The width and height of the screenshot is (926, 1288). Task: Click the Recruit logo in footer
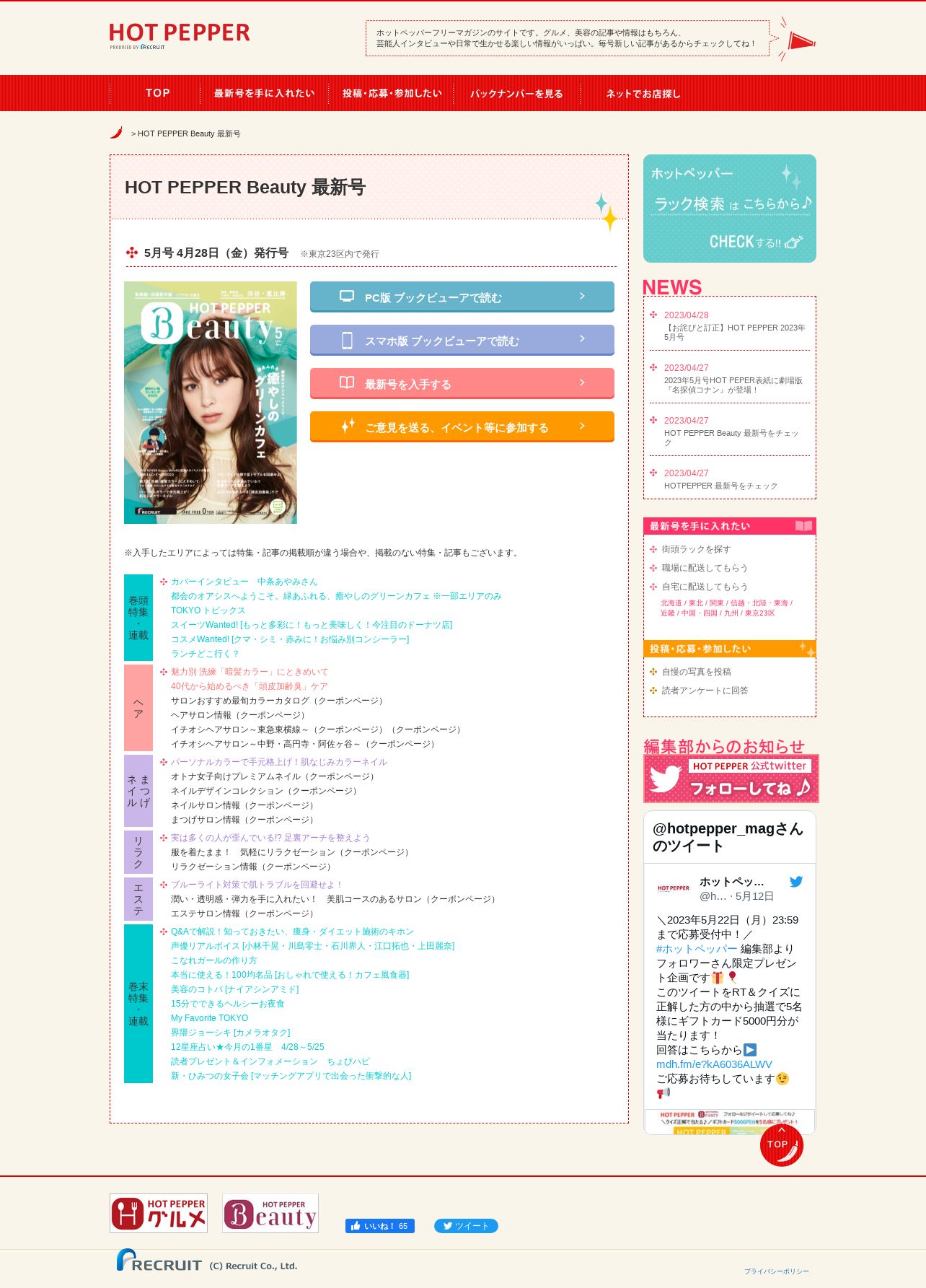coord(159,1261)
